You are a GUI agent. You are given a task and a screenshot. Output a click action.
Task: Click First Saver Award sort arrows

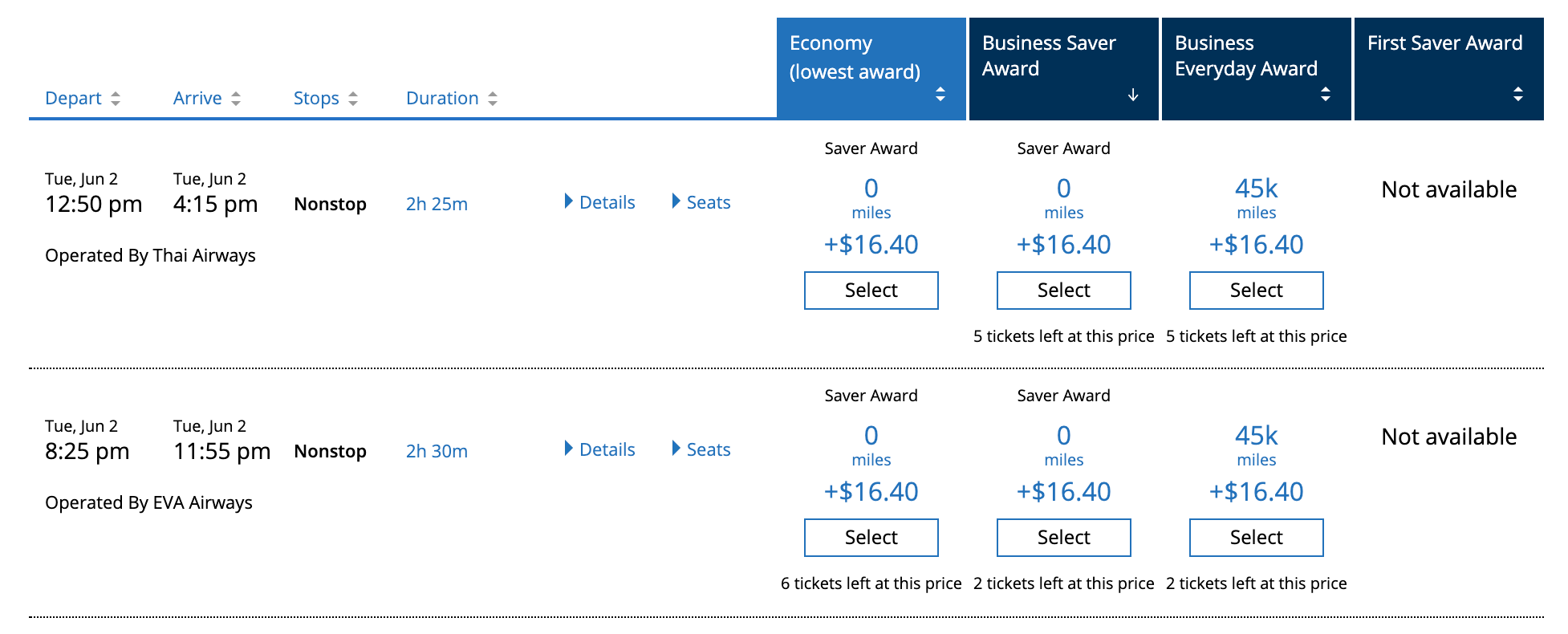click(1518, 94)
